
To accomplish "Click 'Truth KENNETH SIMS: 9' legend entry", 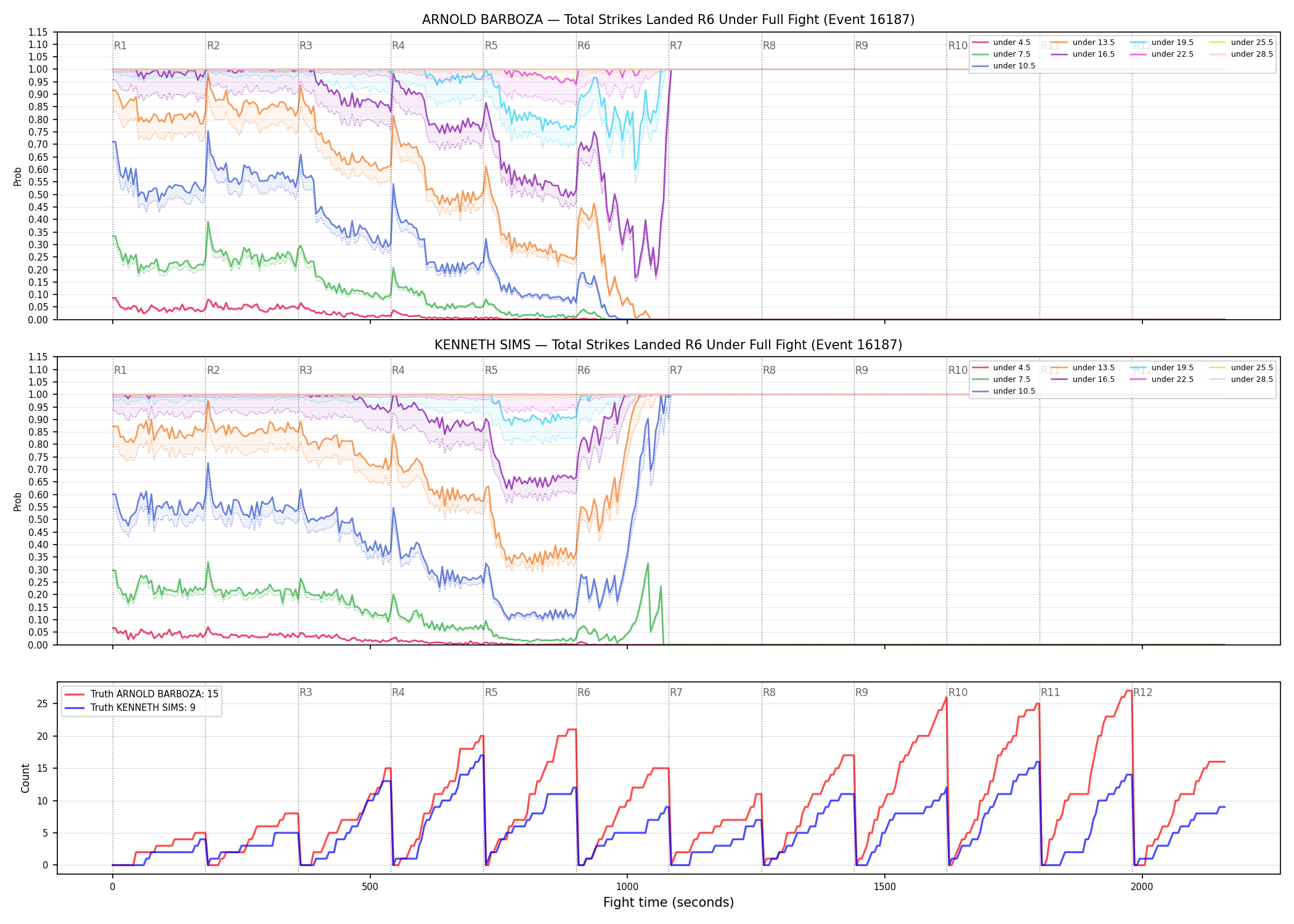I will tap(130, 708).
